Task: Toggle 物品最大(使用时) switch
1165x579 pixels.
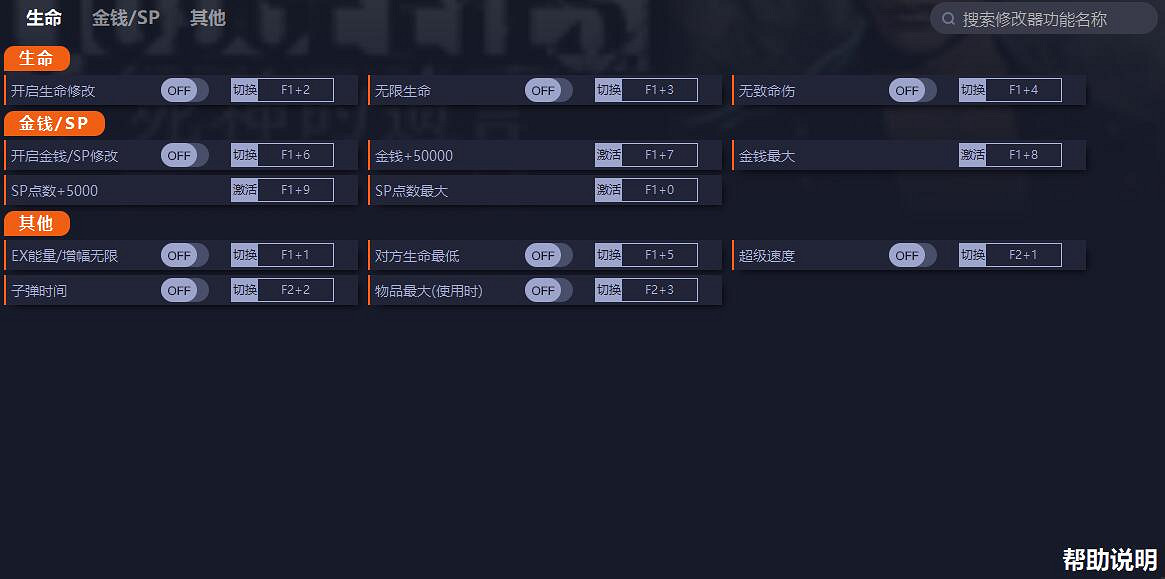Action: (548, 290)
